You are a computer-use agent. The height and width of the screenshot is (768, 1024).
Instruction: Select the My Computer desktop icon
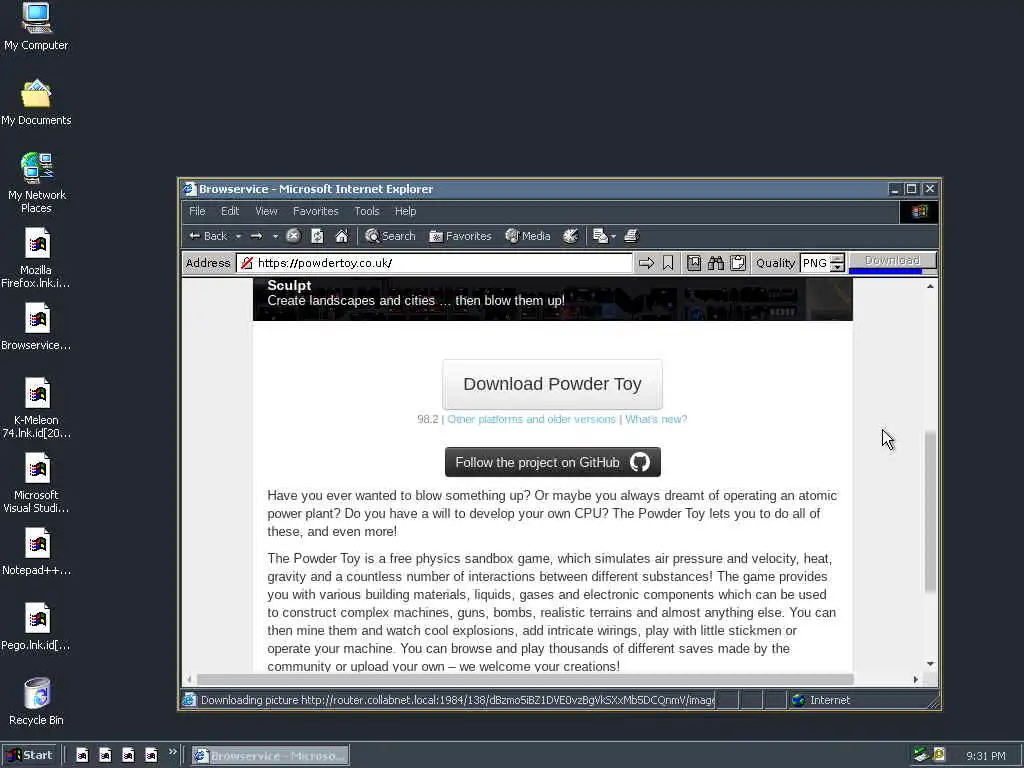(36, 27)
